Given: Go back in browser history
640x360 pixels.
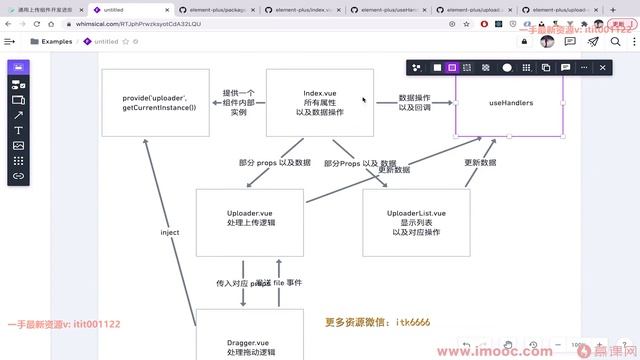Looking at the screenshot, I should (8, 24).
